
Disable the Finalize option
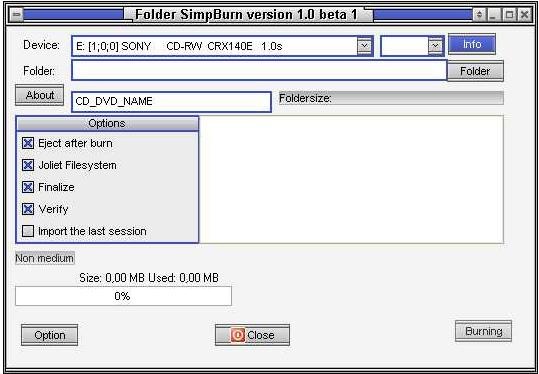tap(28, 187)
